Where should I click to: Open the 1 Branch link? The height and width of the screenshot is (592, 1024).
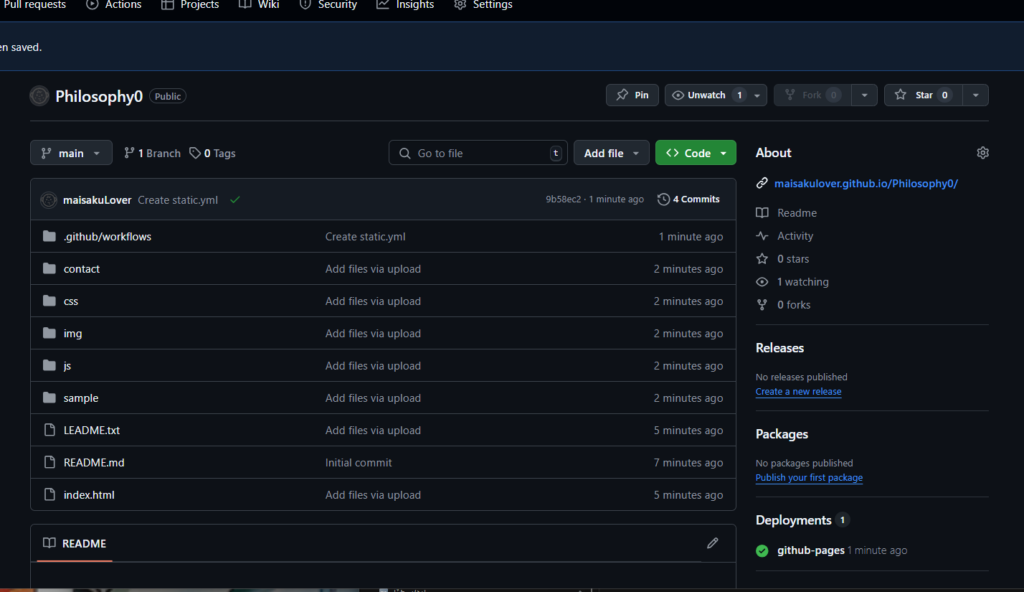152,153
